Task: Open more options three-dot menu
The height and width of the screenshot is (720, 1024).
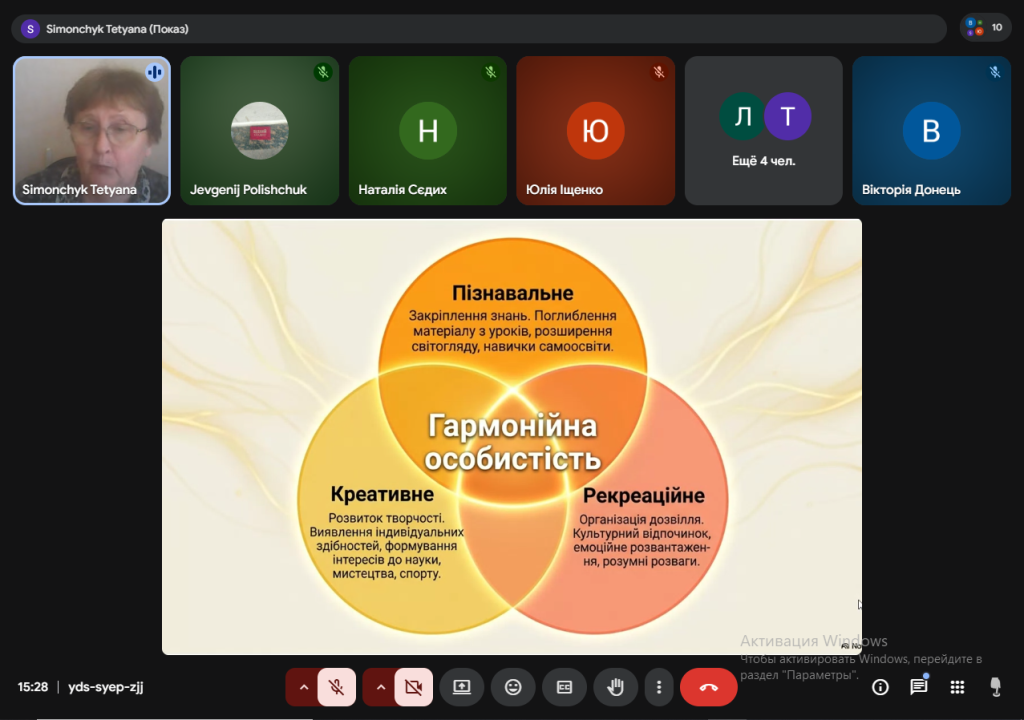Action: (658, 687)
